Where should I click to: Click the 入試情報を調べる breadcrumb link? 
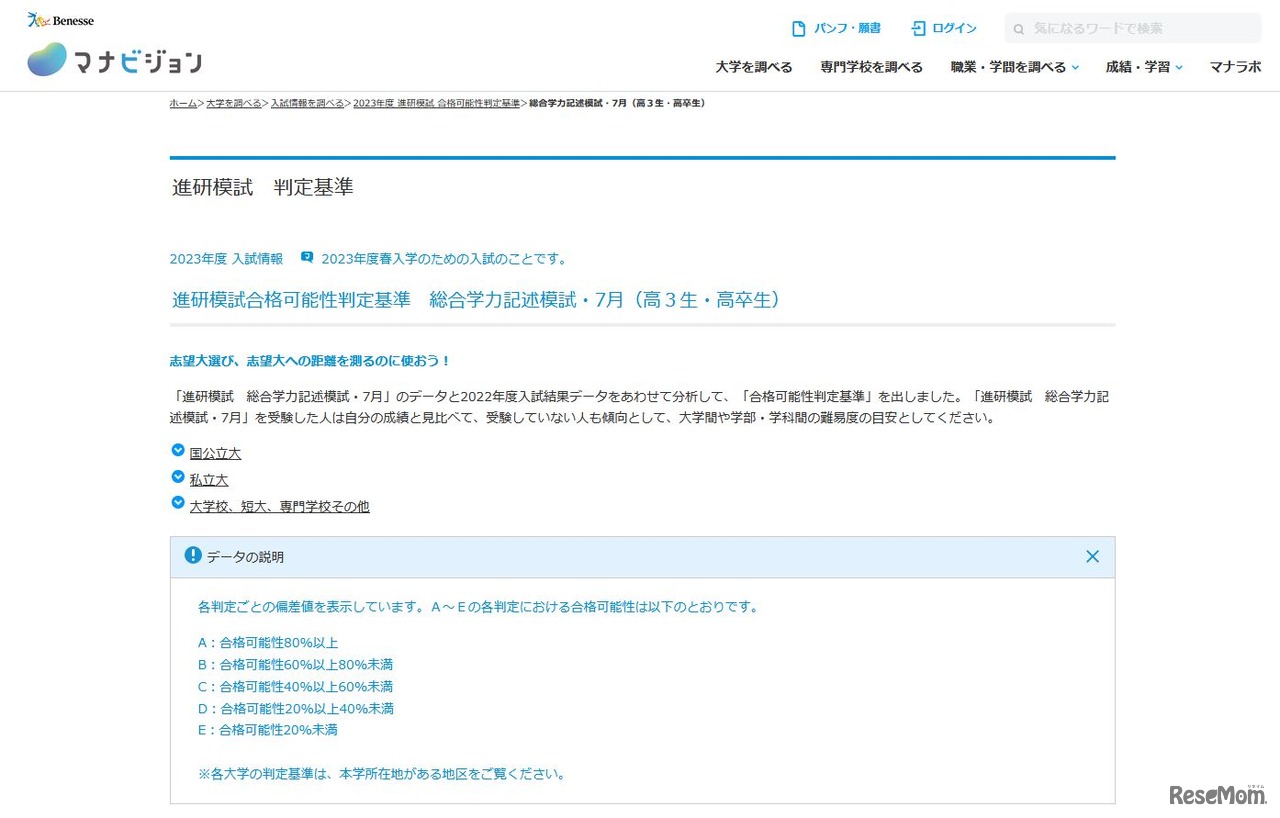pyautogui.click(x=306, y=102)
